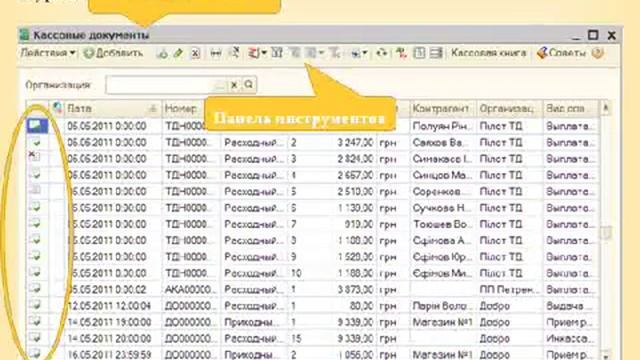Click the Дата column header
The image size is (640, 360).
113,109
